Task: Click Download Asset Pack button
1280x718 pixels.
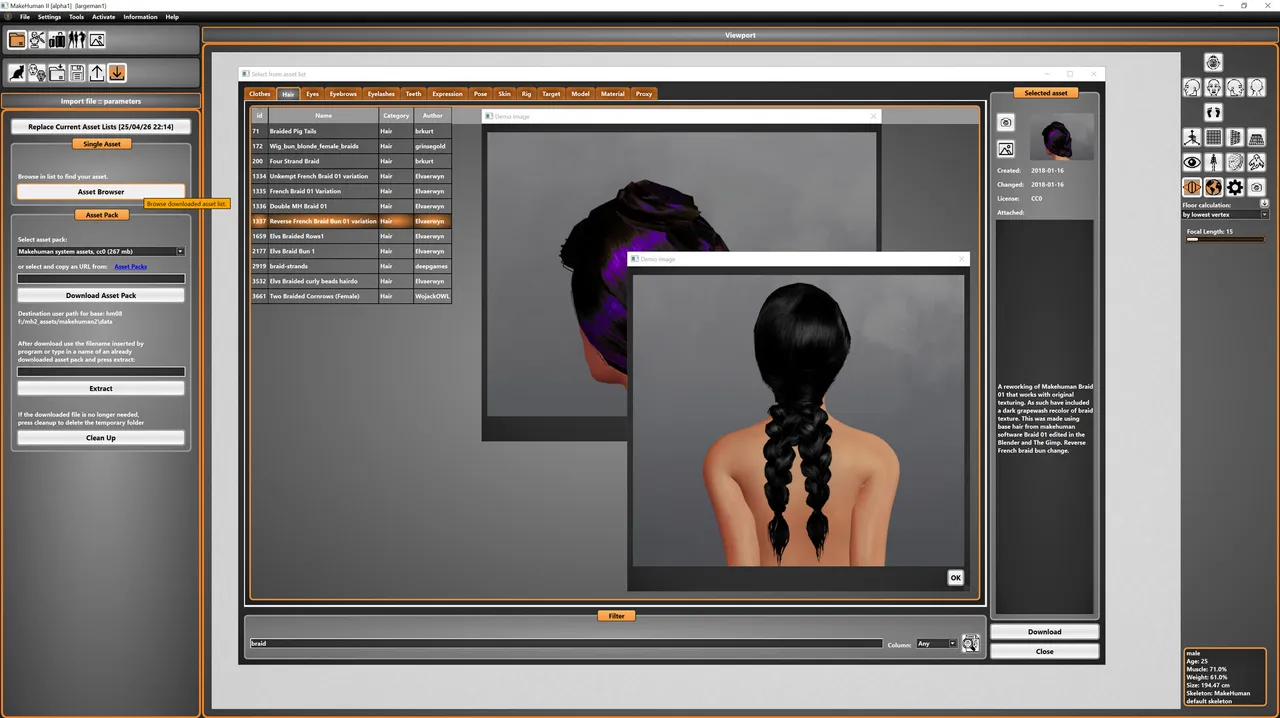Action: 101,295
